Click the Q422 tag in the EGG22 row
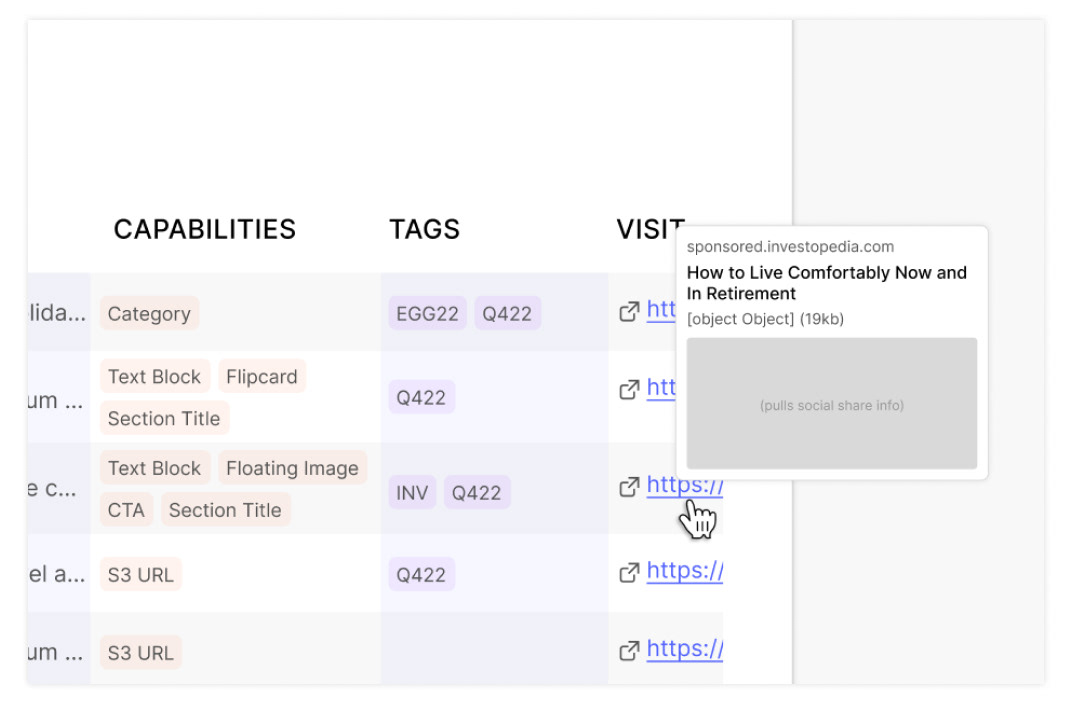The width and height of the screenshot is (1072, 704). pos(507,313)
